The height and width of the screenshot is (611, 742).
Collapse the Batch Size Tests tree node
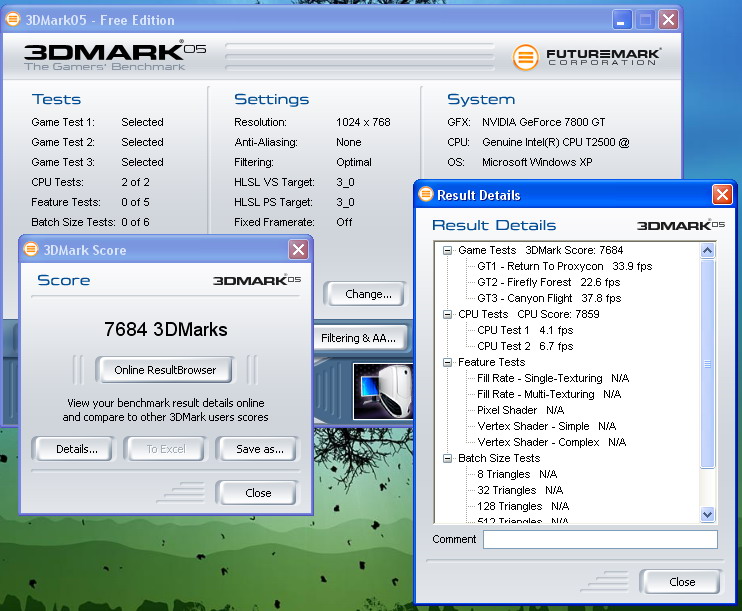(447, 459)
